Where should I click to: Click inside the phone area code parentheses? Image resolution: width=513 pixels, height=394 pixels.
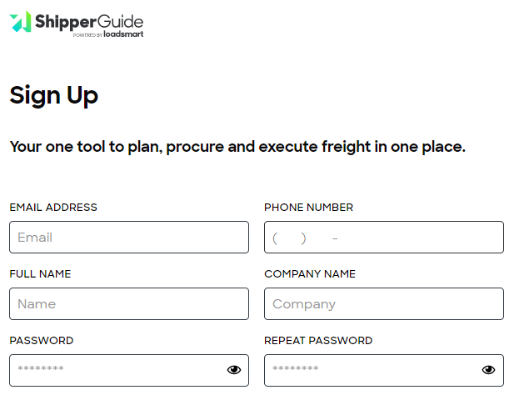pos(289,238)
